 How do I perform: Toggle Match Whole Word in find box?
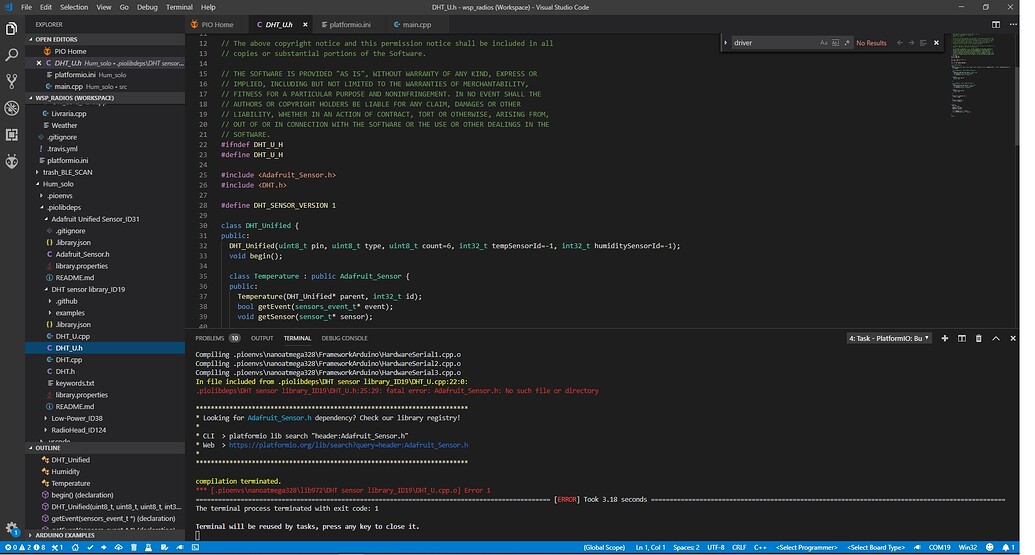click(835, 43)
